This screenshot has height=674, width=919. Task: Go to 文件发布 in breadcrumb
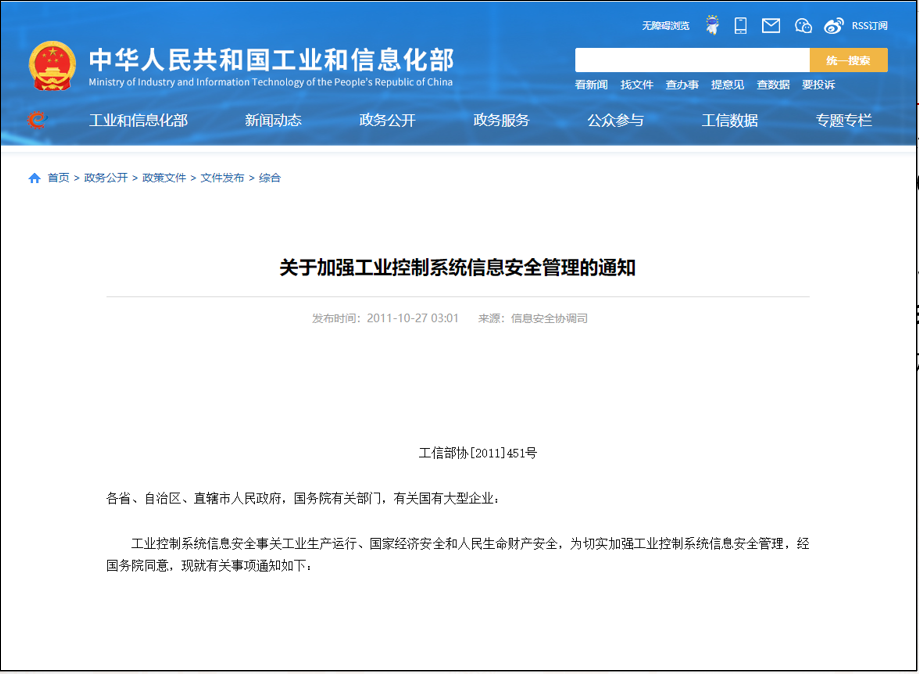(222, 178)
